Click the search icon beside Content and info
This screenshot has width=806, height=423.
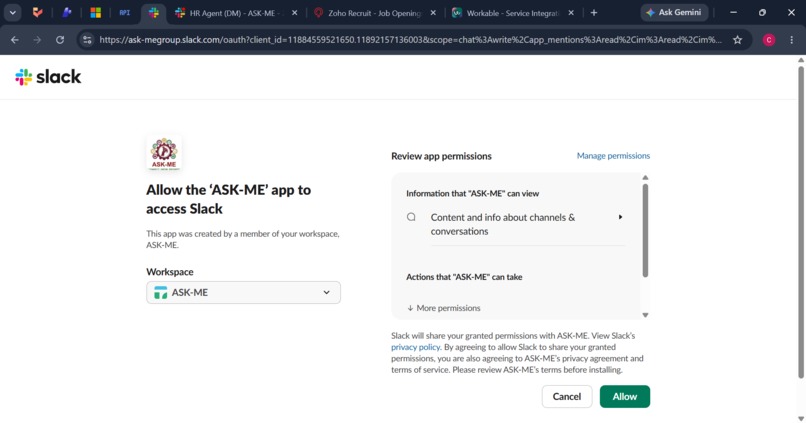pos(411,217)
